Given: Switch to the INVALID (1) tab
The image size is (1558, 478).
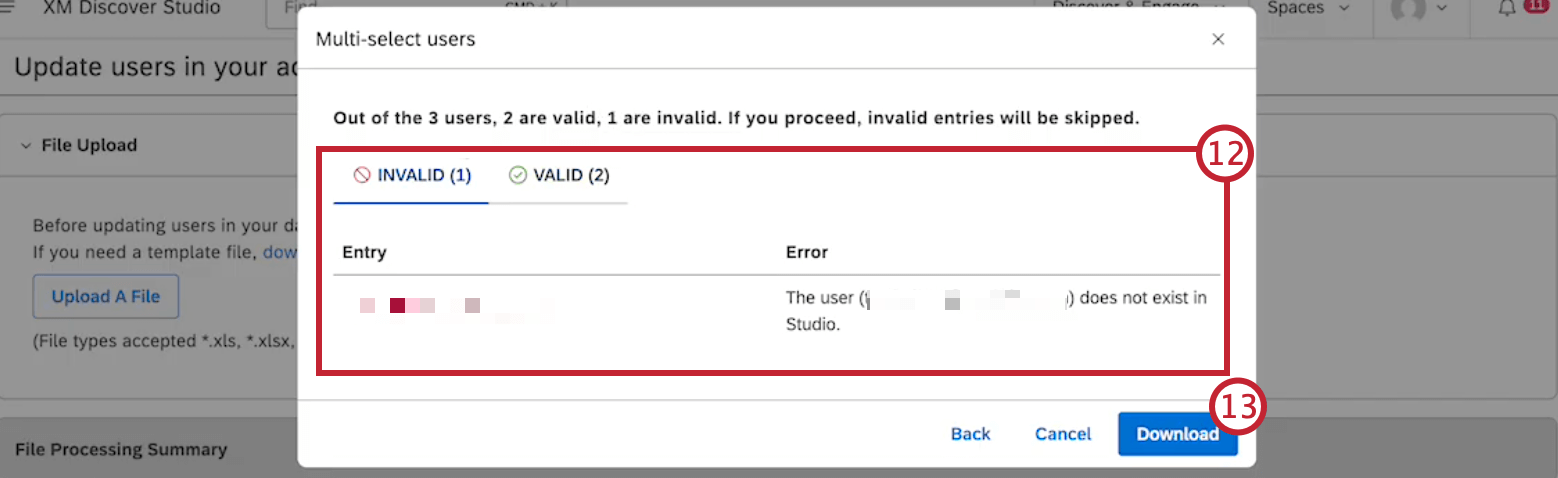Looking at the screenshot, I should (x=411, y=175).
